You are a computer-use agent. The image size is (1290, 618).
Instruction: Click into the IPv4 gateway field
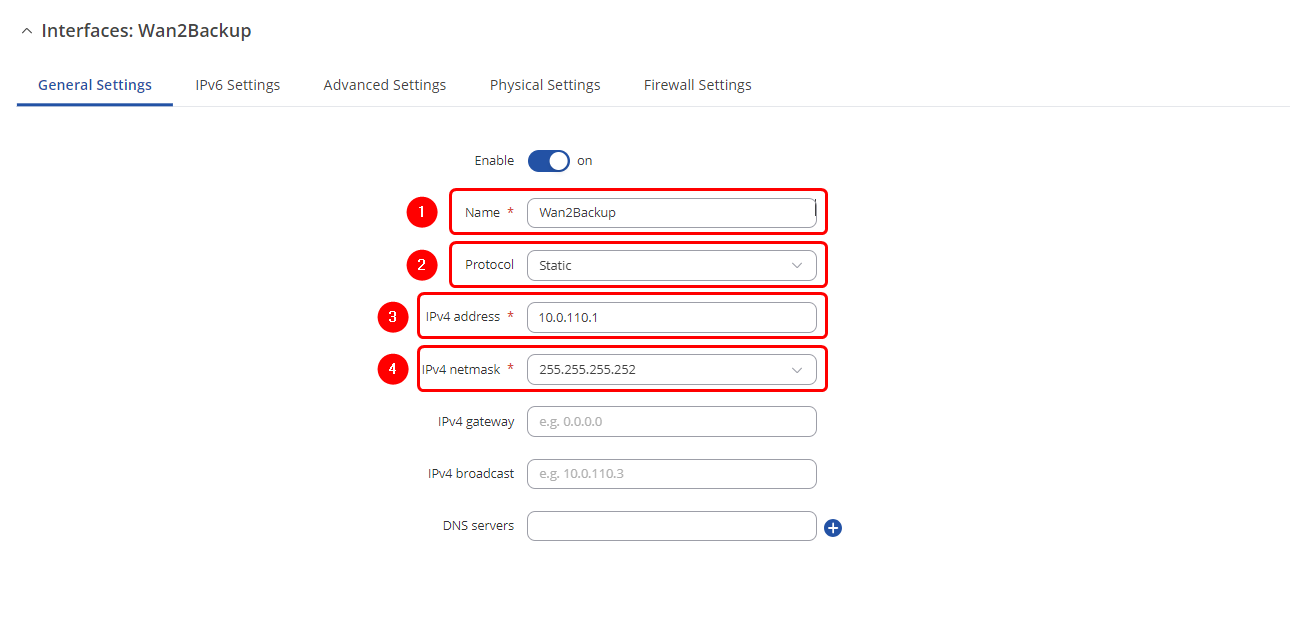[670, 421]
